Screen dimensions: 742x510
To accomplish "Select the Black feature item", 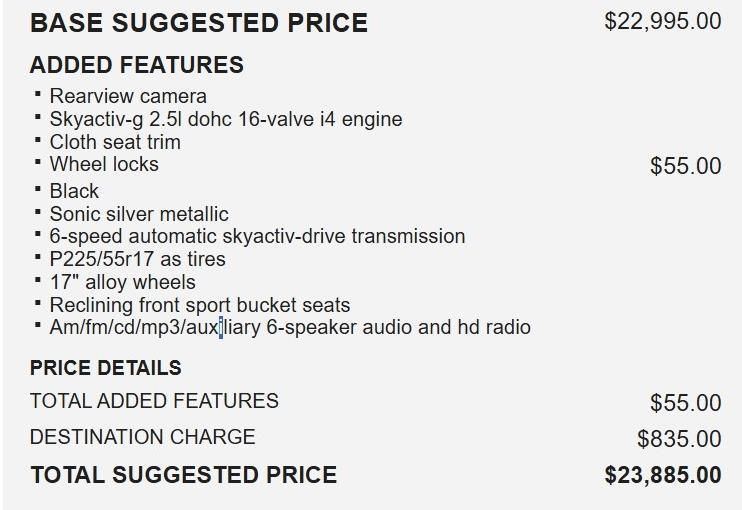I will coord(74,191).
